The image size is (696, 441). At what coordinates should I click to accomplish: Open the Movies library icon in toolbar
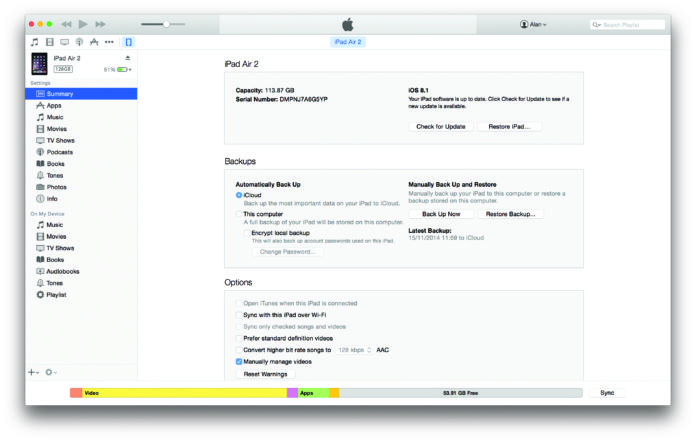click(x=50, y=42)
